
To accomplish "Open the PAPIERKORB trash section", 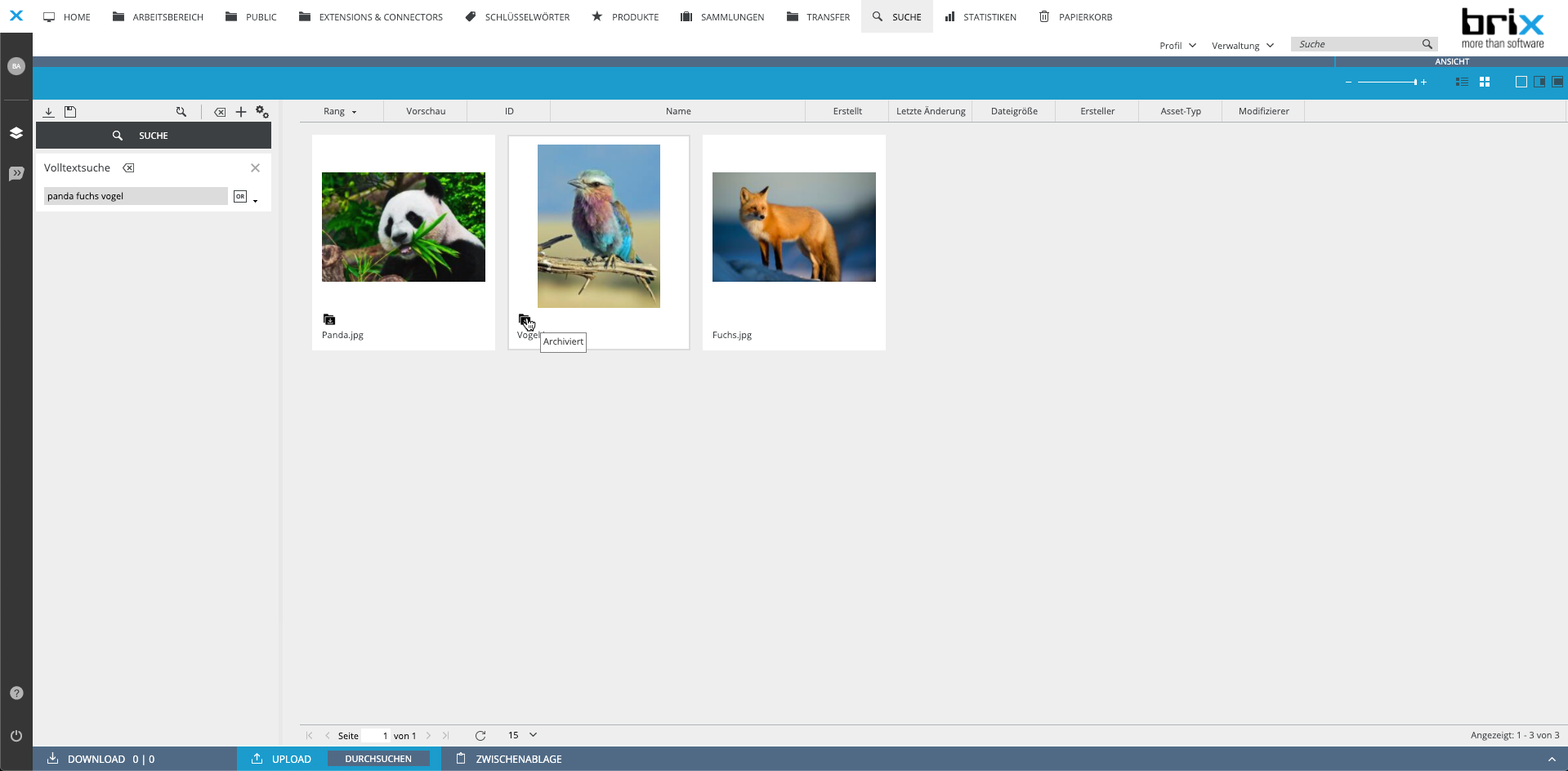I will pyautogui.click(x=1075, y=16).
